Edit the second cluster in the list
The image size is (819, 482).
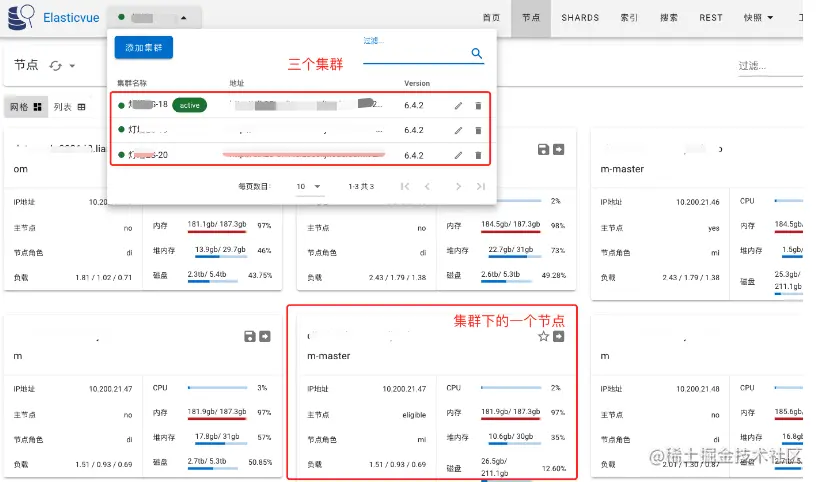click(458, 131)
